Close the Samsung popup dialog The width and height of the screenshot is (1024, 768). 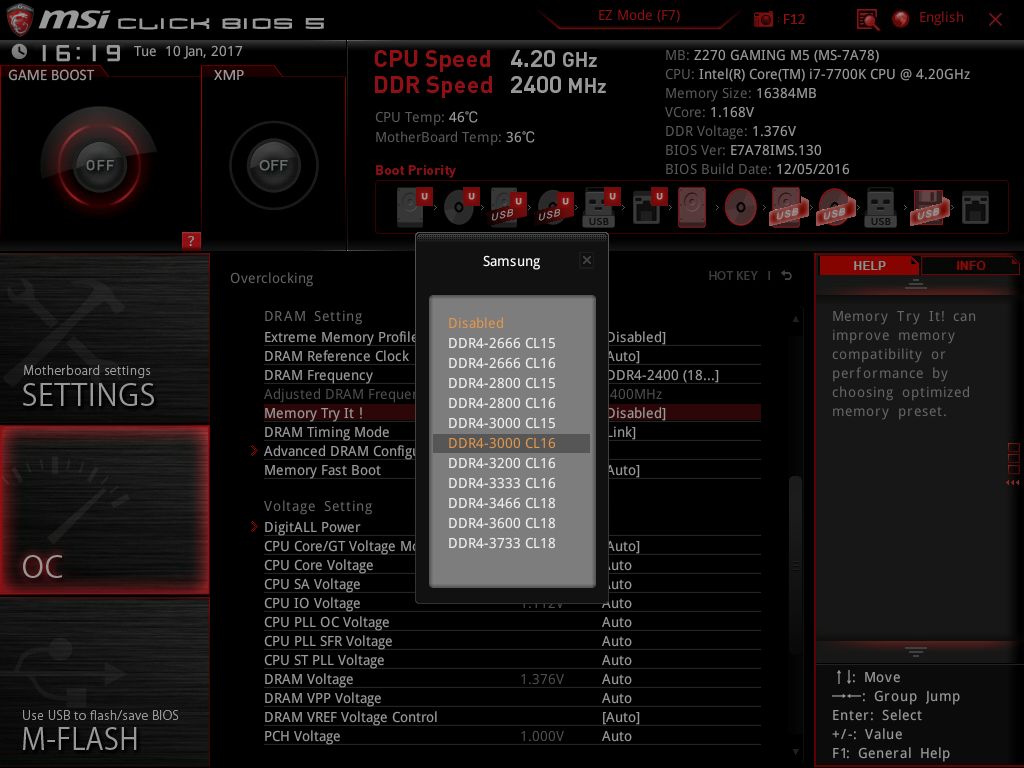[586, 260]
